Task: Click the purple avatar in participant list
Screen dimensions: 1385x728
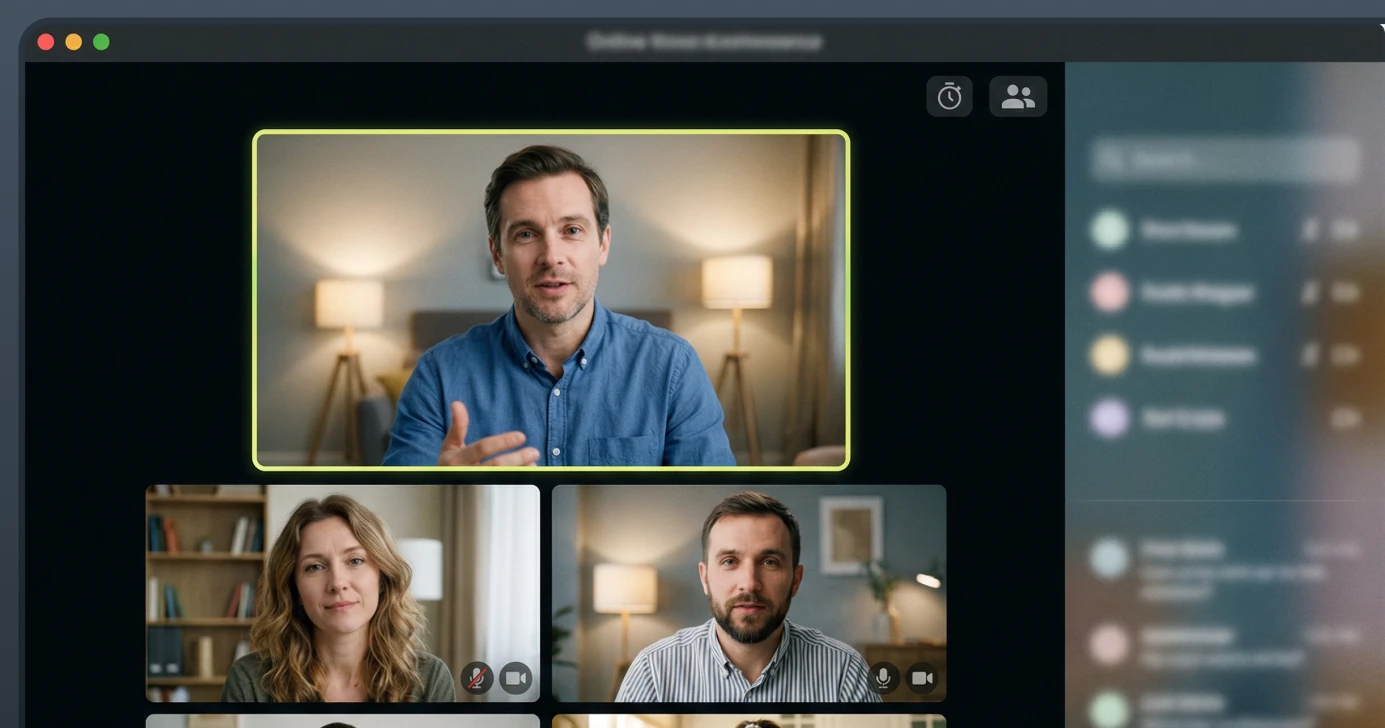Action: pyautogui.click(x=1109, y=418)
